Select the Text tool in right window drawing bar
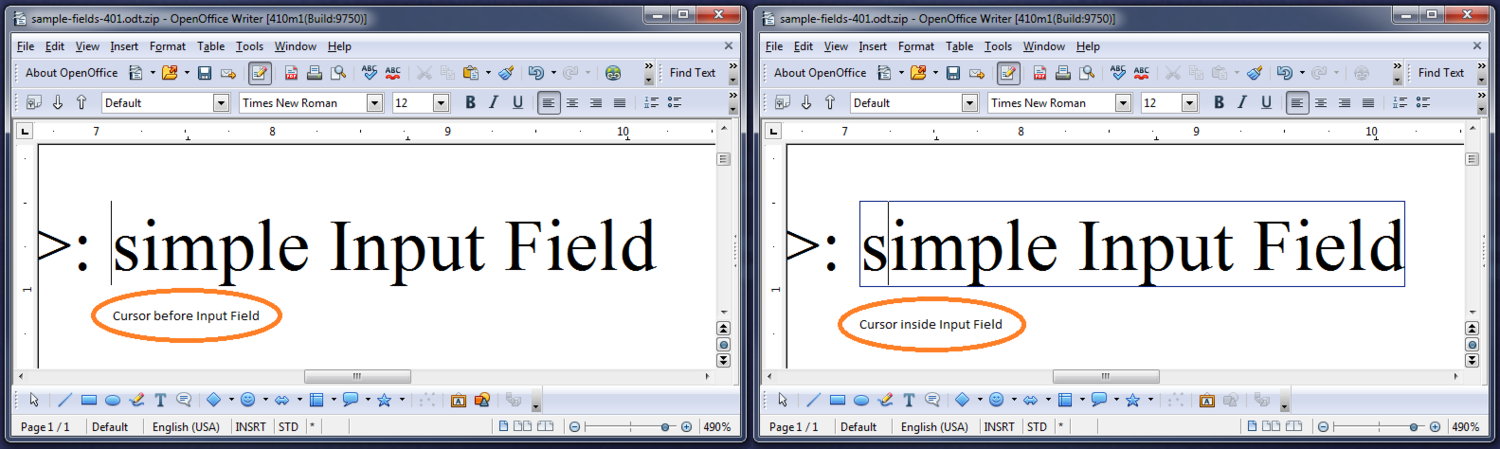 pyautogui.click(x=908, y=400)
